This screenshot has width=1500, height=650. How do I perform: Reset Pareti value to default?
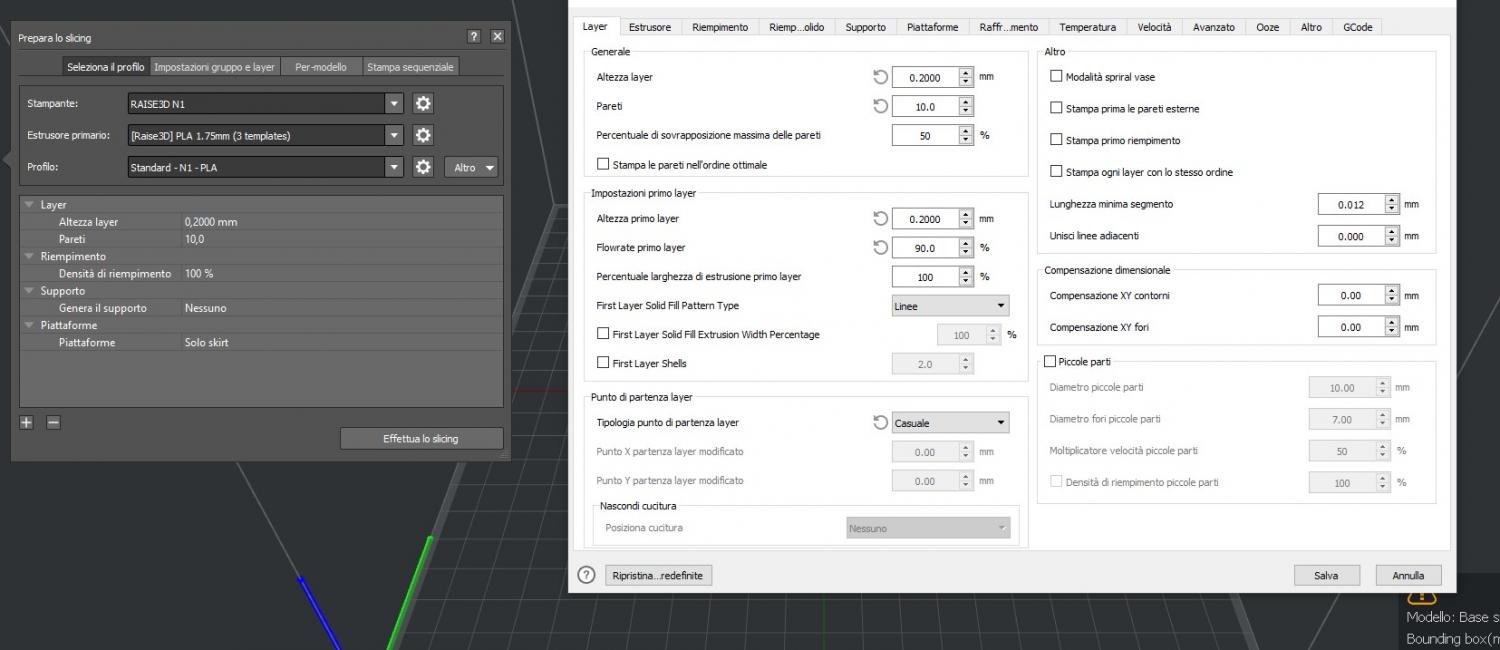(880, 106)
